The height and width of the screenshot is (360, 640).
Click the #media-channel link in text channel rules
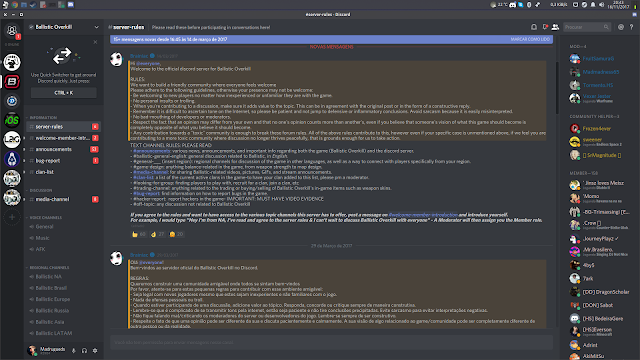pos(151,172)
